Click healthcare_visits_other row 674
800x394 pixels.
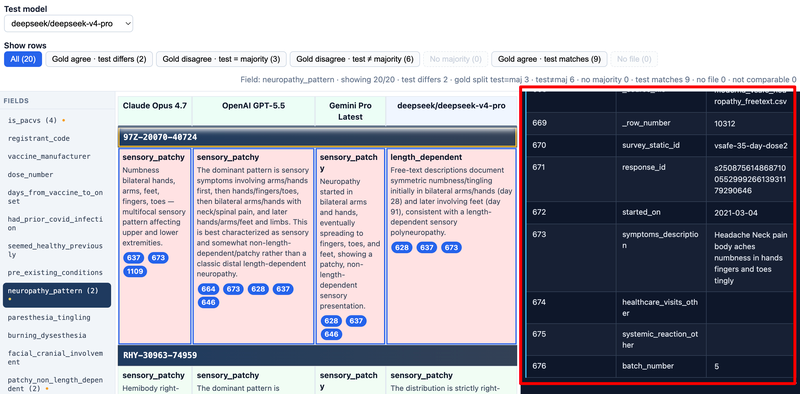point(661,307)
